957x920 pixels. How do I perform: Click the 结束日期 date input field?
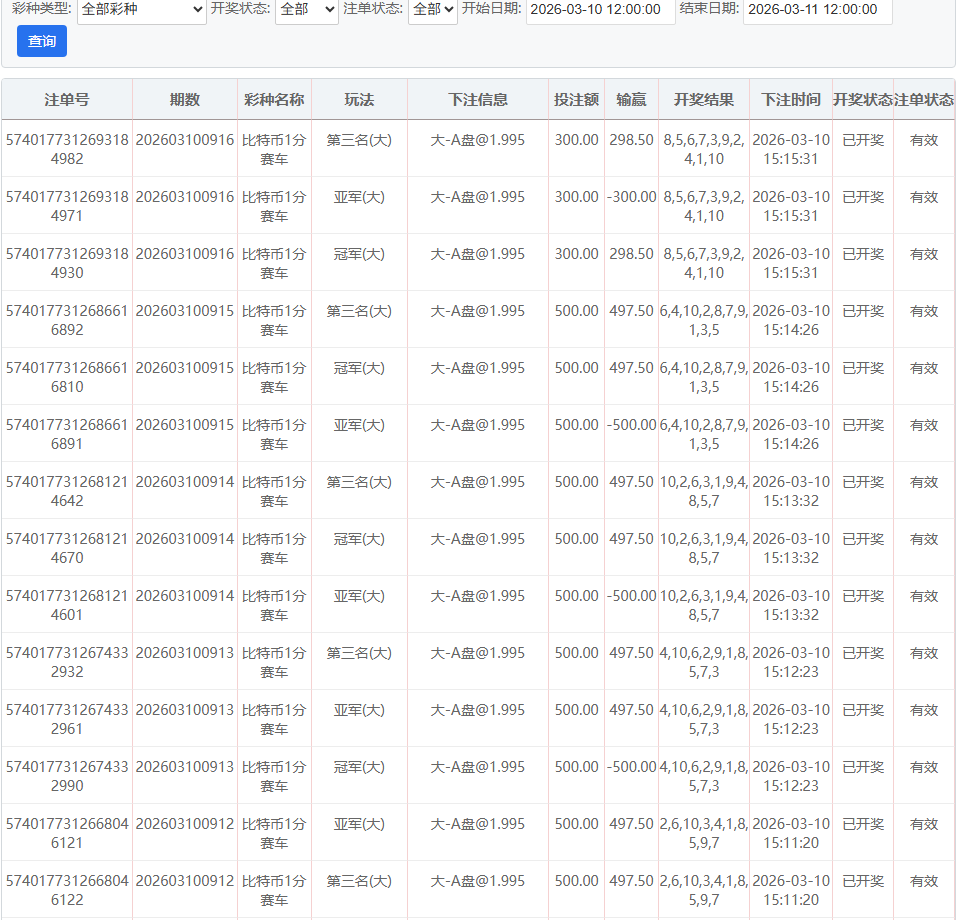pyautogui.click(x=817, y=10)
